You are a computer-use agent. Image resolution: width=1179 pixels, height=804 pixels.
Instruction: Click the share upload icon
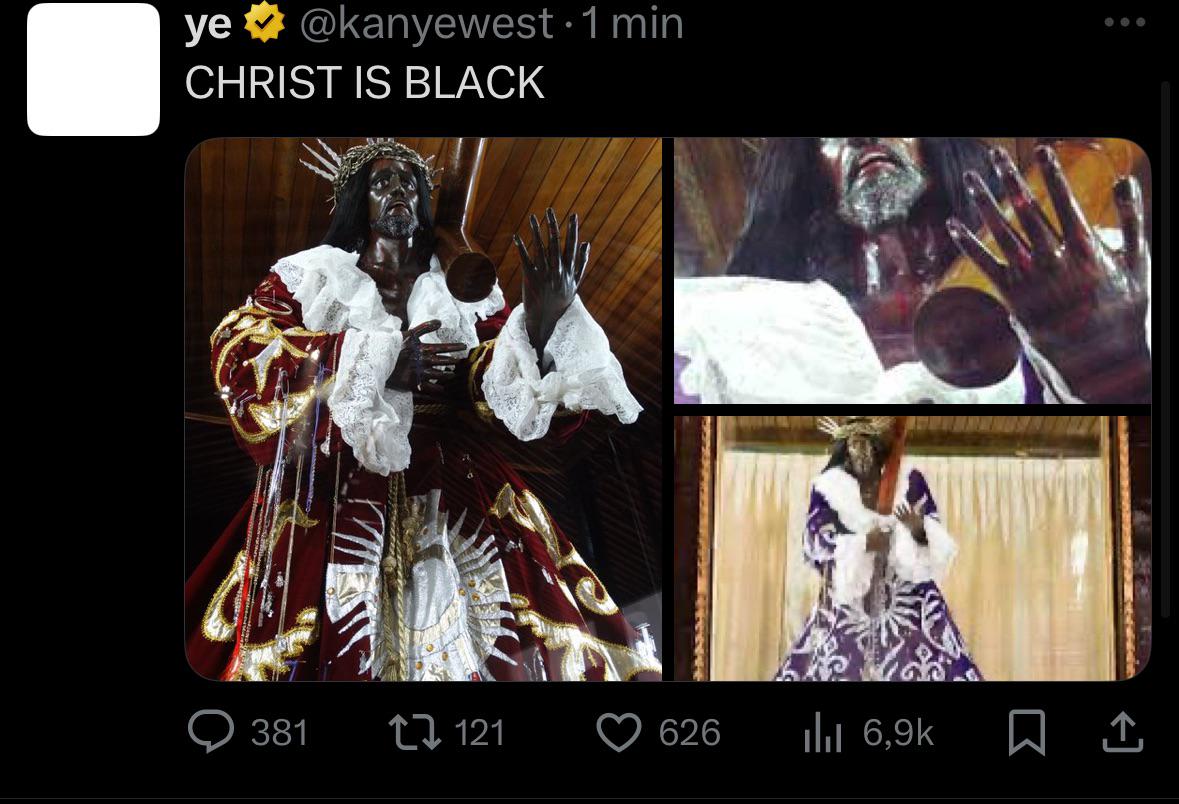coord(1123,733)
